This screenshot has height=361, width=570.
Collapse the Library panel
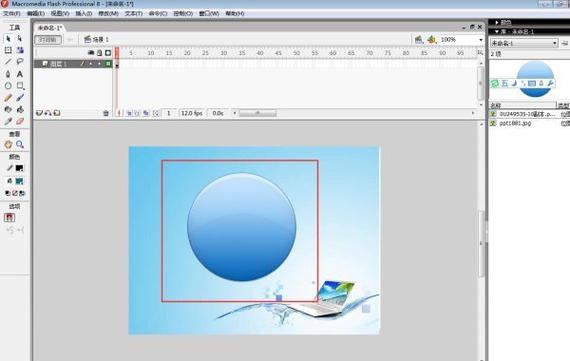pyautogui.click(x=497, y=32)
